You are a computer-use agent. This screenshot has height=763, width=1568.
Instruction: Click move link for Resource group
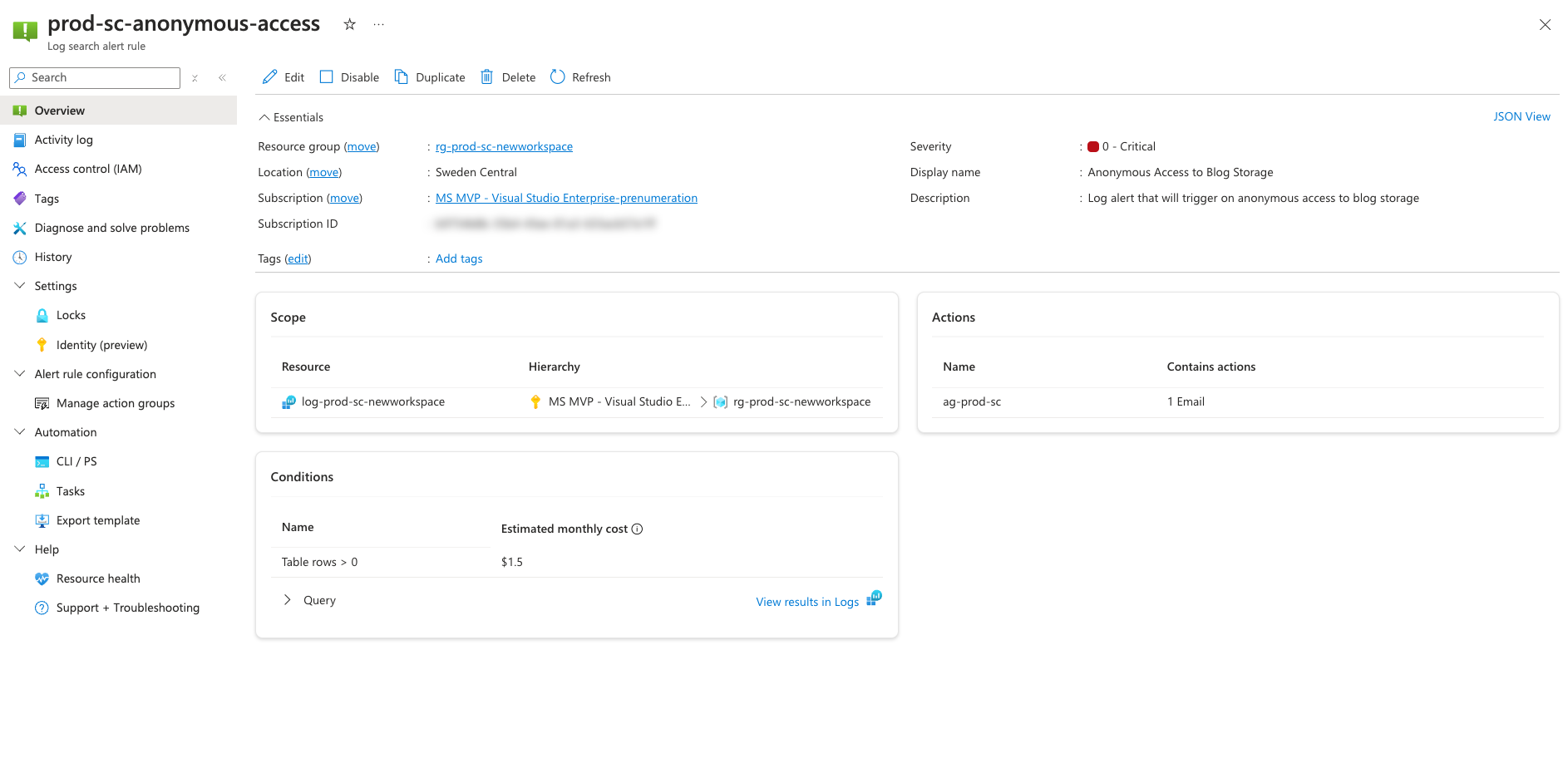362,146
